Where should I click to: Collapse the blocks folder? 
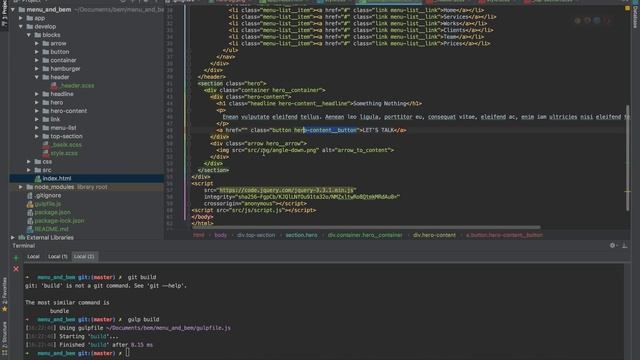pos(29,35)
